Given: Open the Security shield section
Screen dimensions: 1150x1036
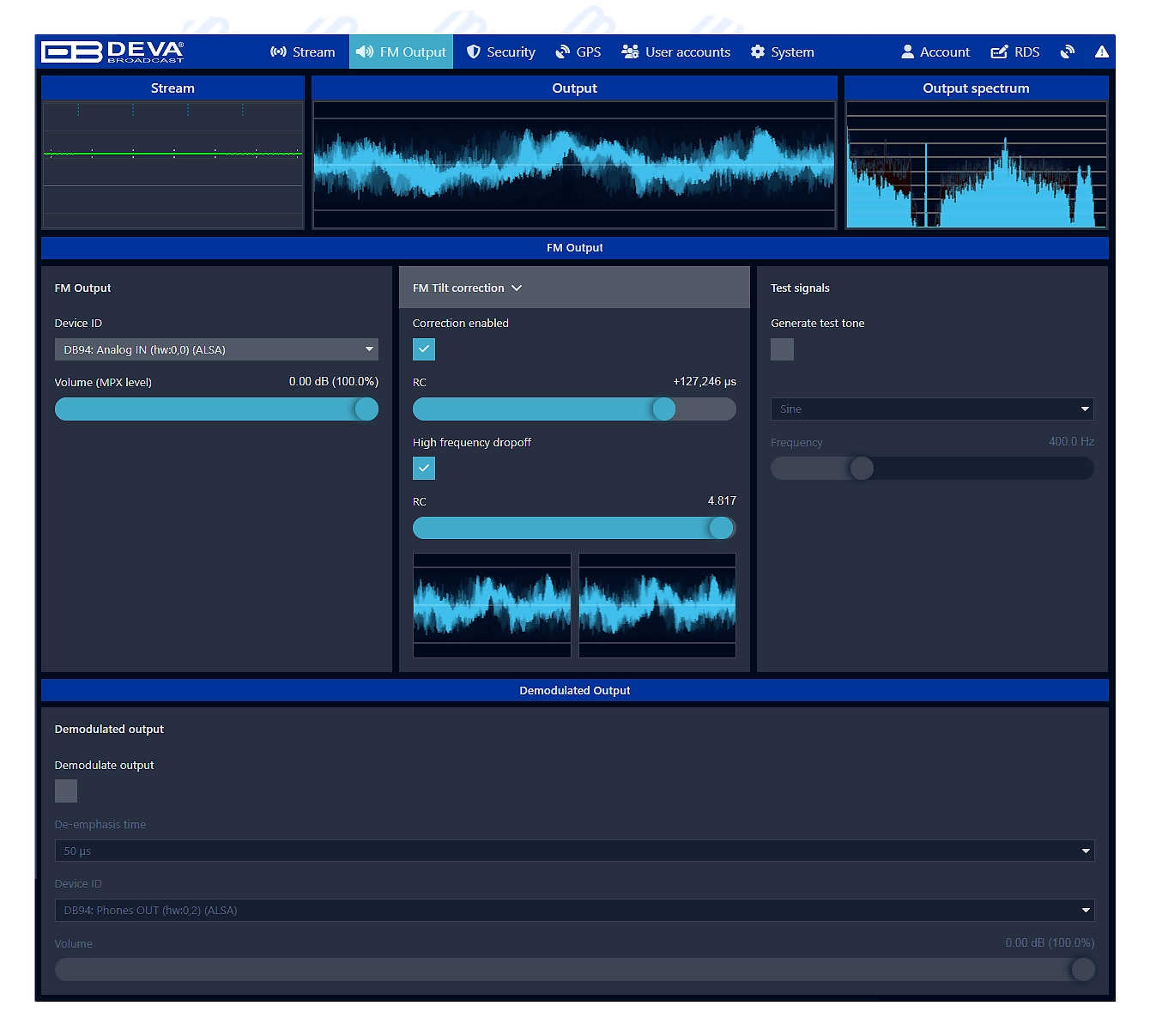Looking at the screenshot, I should [x=501, y=52].
